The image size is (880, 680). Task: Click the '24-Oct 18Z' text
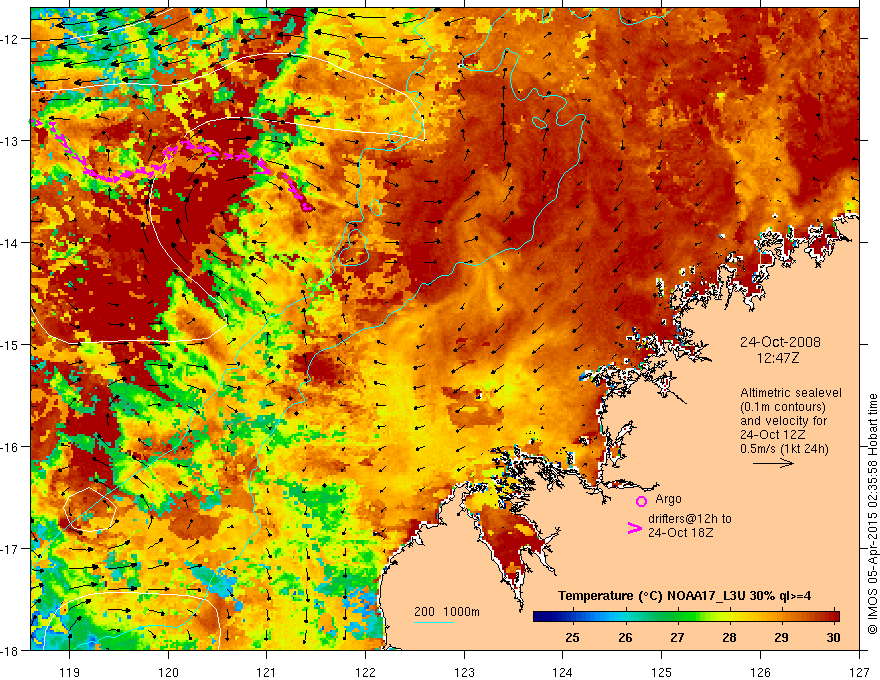(x=681, y=532)
